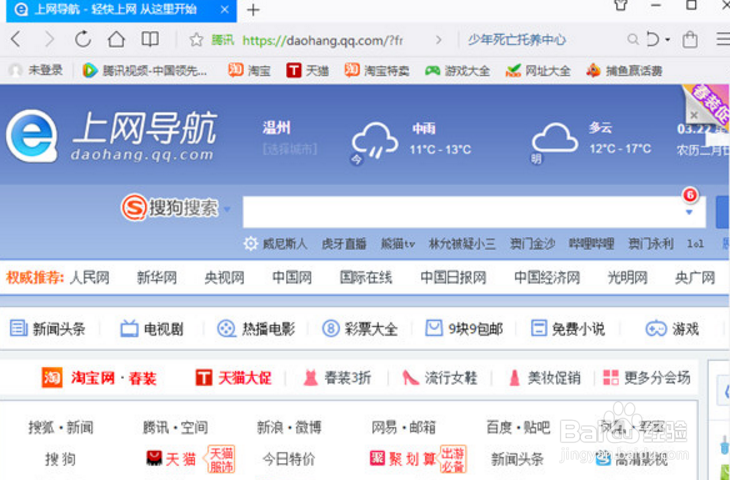The image size is (730, 480).
Task: Click the hot word 林允被疑小三
Action: (462, 244)
